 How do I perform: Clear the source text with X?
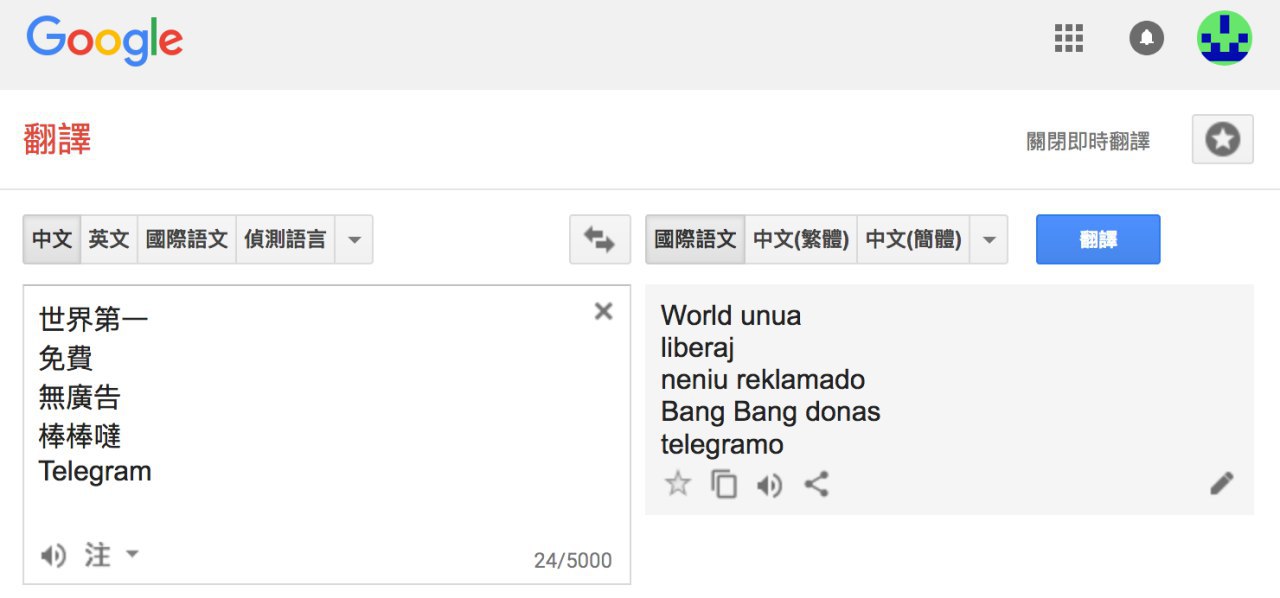(603, 311)
